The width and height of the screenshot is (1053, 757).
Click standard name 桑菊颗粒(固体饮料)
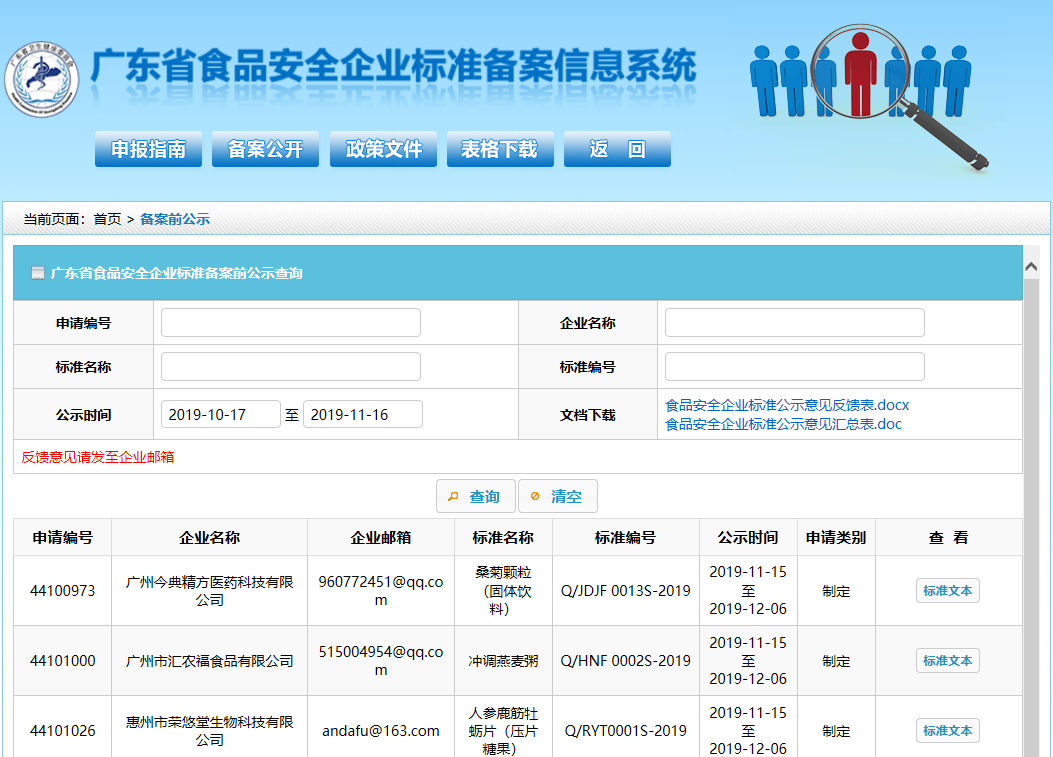[503, 591]
